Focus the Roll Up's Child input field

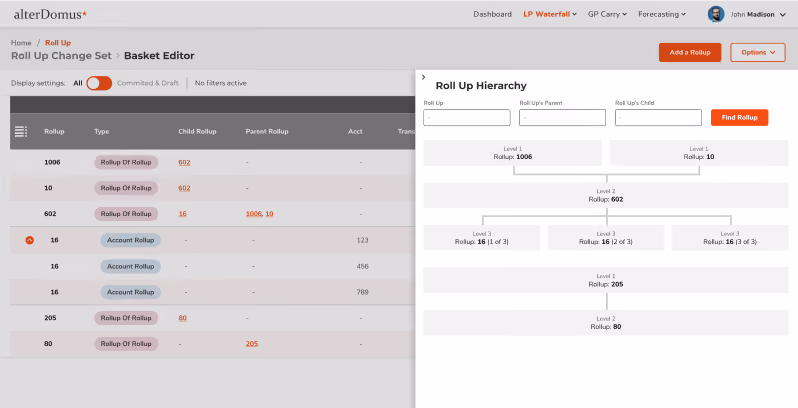(658, 118)
